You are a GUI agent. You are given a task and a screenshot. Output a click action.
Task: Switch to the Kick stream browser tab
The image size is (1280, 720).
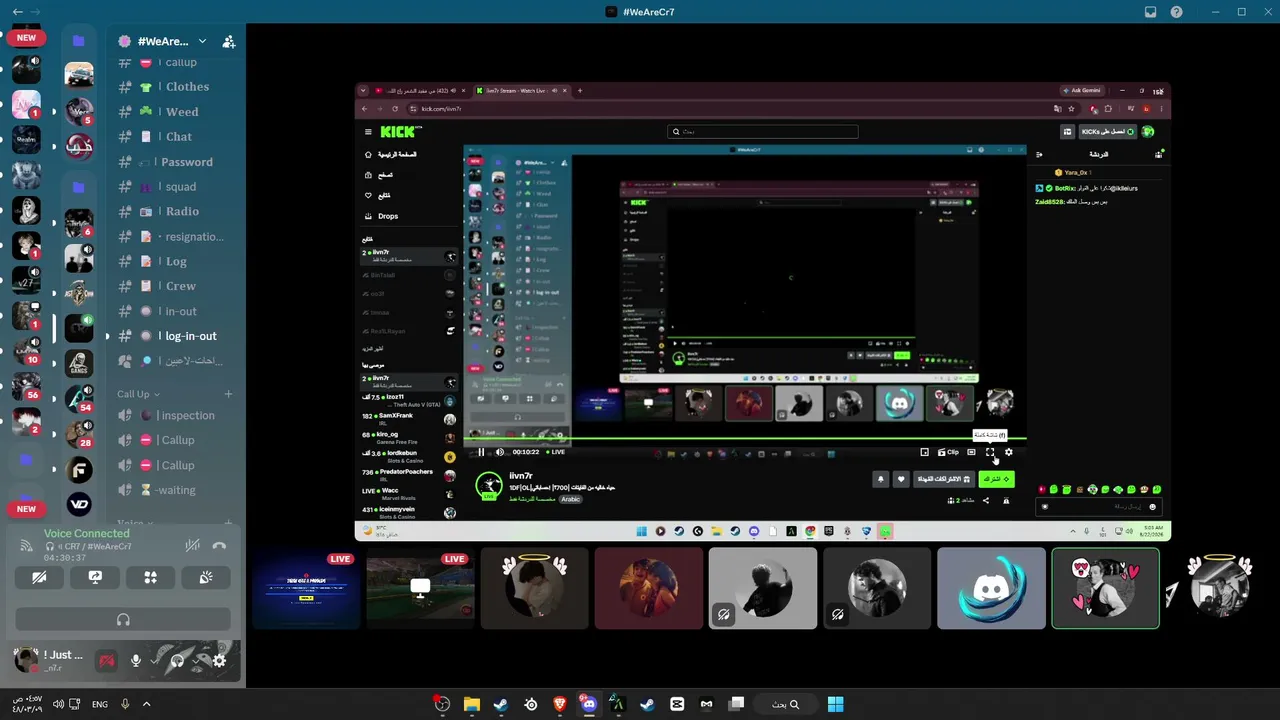(x=522, y=91)
